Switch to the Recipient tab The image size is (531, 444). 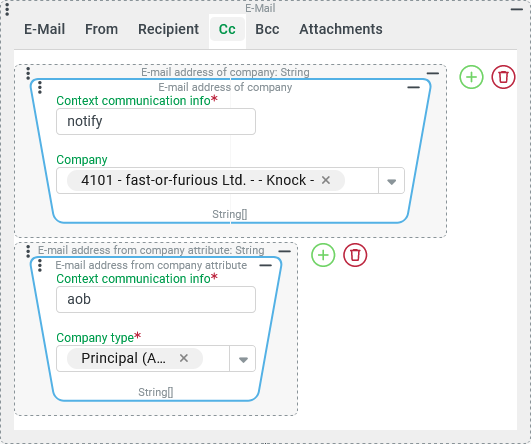(x=168, y=29)
